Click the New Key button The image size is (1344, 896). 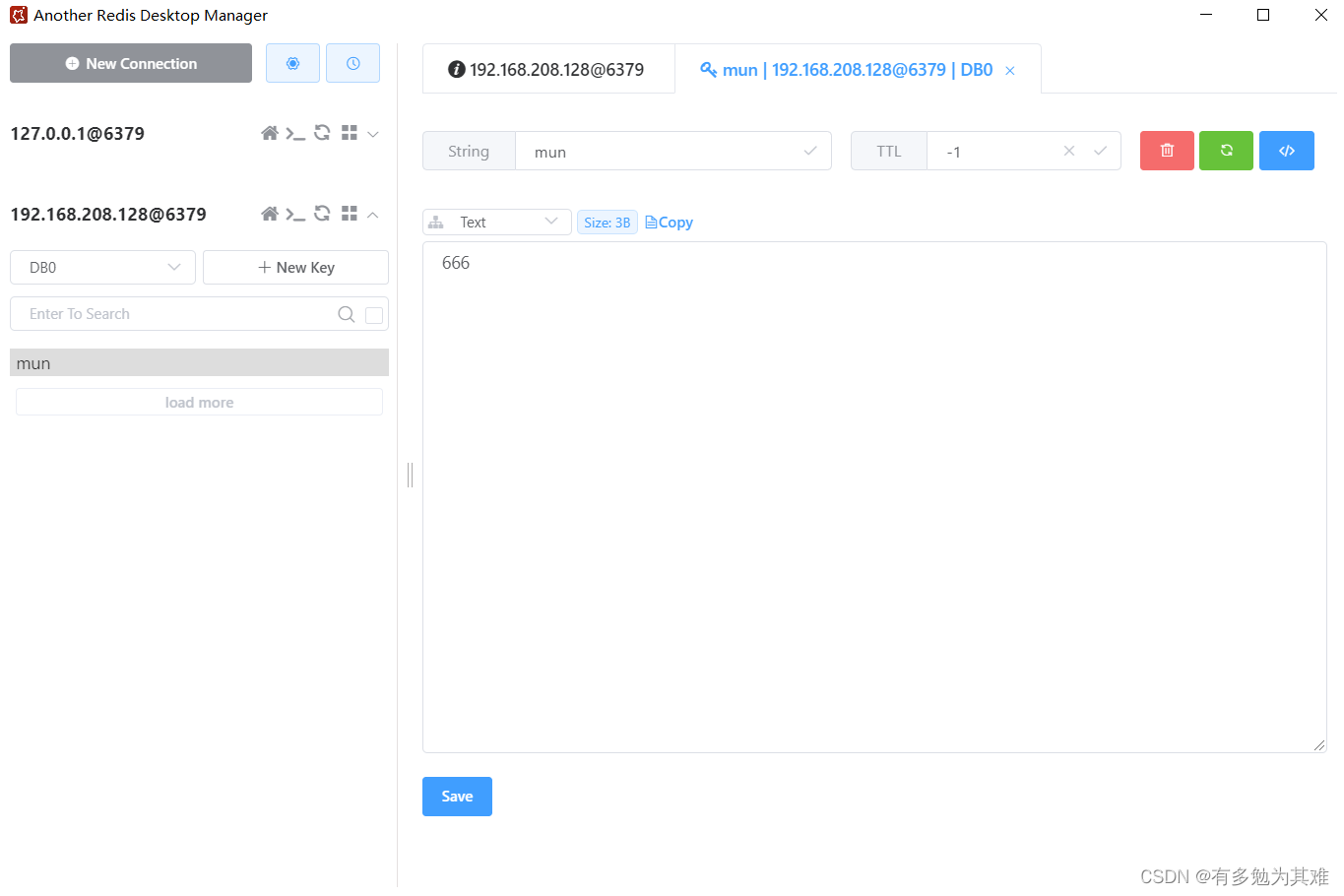tap(295, 267)
